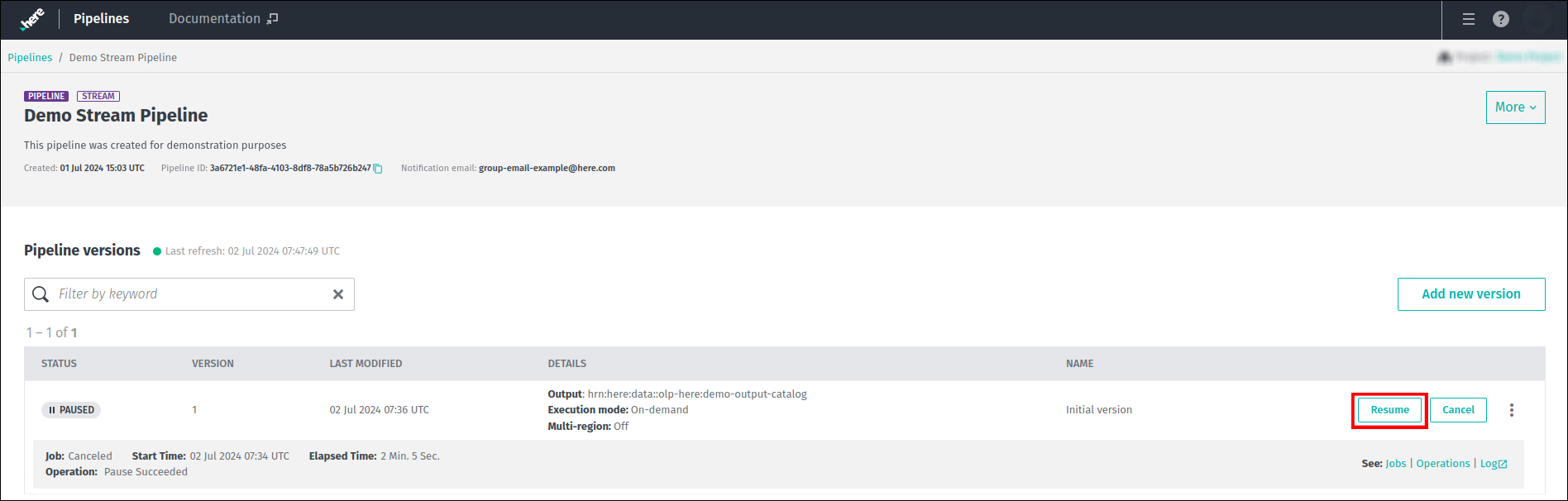Click the Pipeline versions heading
Viewport: 1568px width, 501px height.
point(82,250)
